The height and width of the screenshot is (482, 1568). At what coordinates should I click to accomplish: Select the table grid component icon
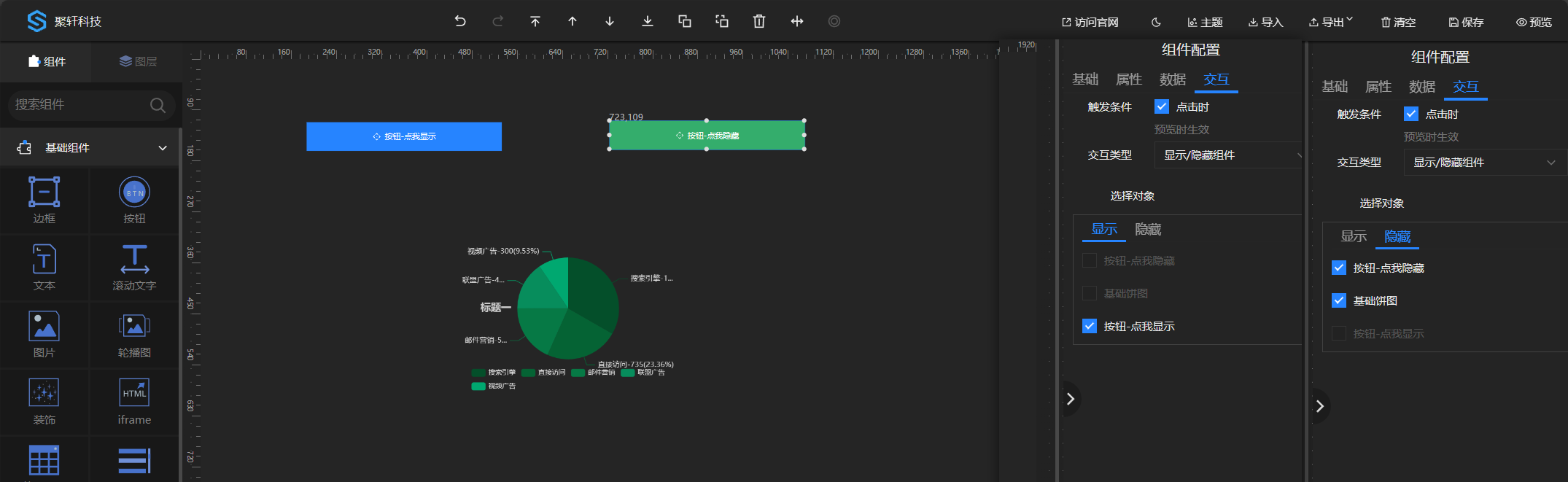click(44, 461)
